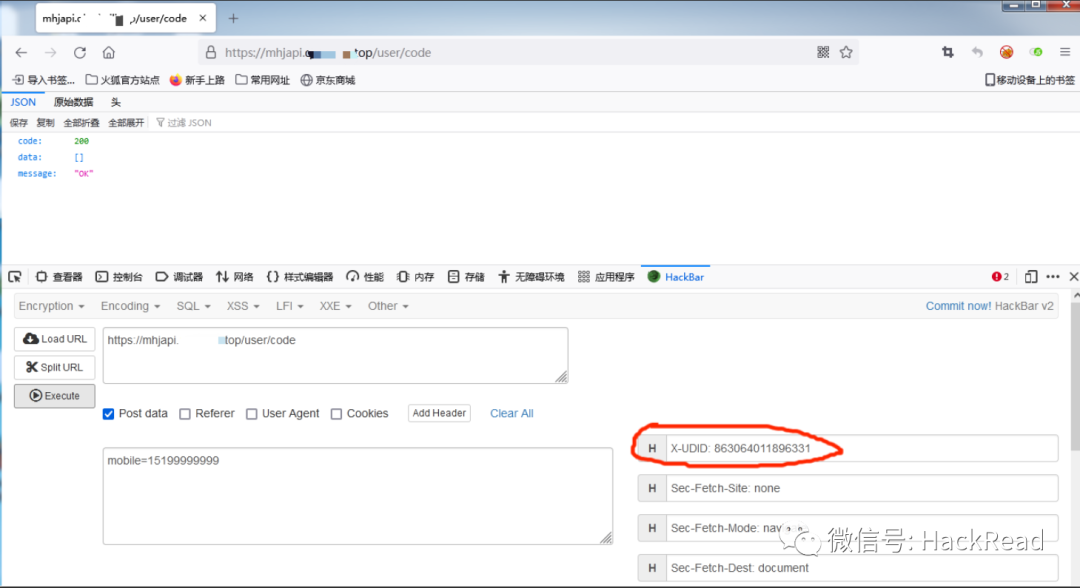Click the post data field with mobile=15199999999
This screenshot has height=588, width=1080.
click(x=357, y=496)
